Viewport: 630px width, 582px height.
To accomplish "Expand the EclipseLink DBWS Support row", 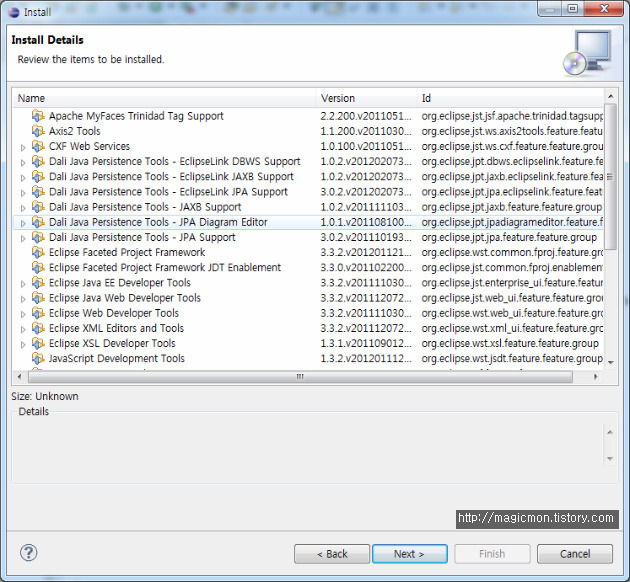I will tap(23, 163).
